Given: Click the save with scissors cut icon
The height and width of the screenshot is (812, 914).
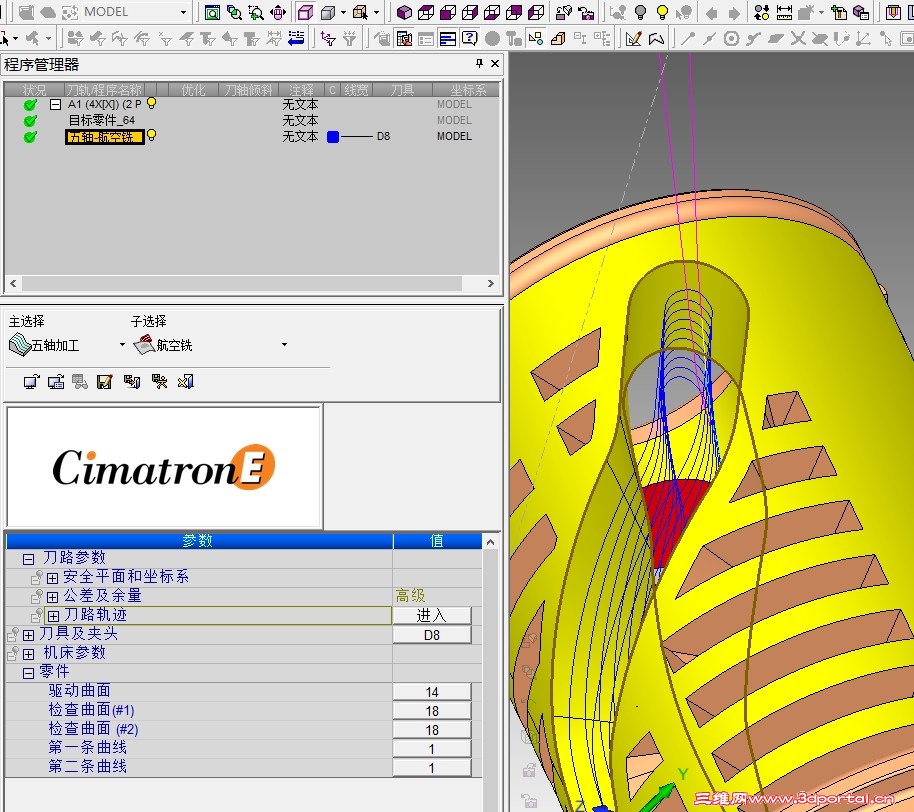Looking at the screenshot, I should (x=159, y=382).
